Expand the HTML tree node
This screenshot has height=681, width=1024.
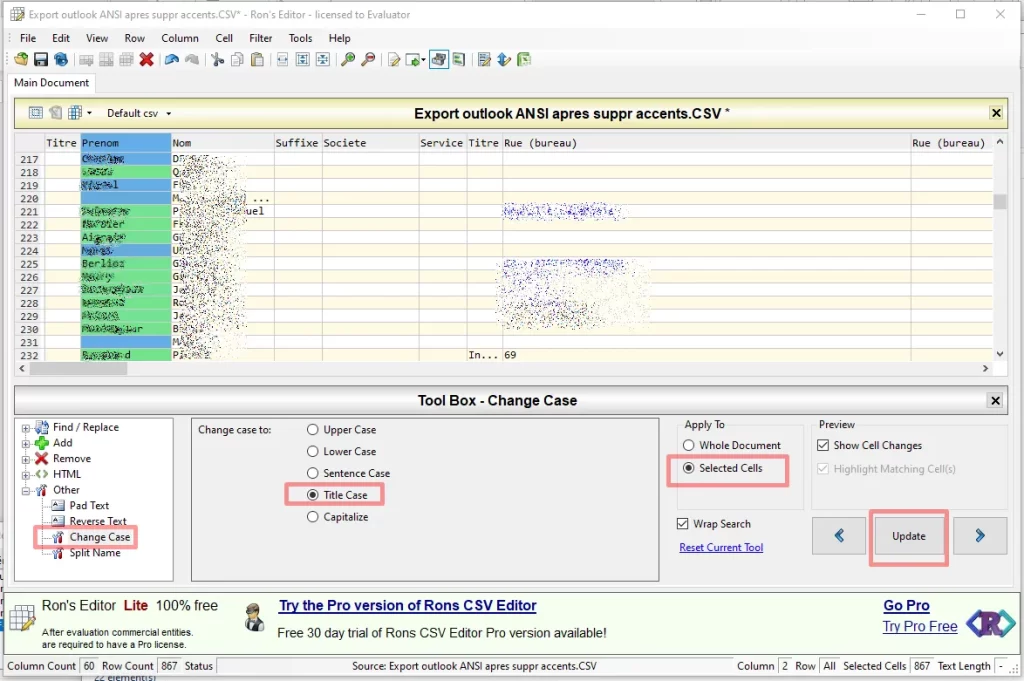(x=25, y=475)
